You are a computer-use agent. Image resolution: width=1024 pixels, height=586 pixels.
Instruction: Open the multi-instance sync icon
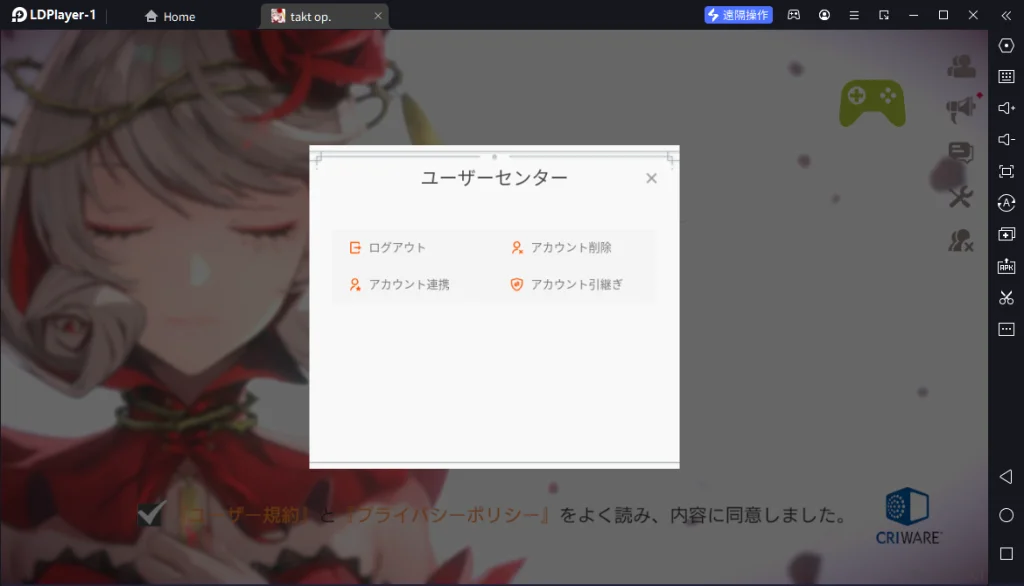[x=1006, y=235]
